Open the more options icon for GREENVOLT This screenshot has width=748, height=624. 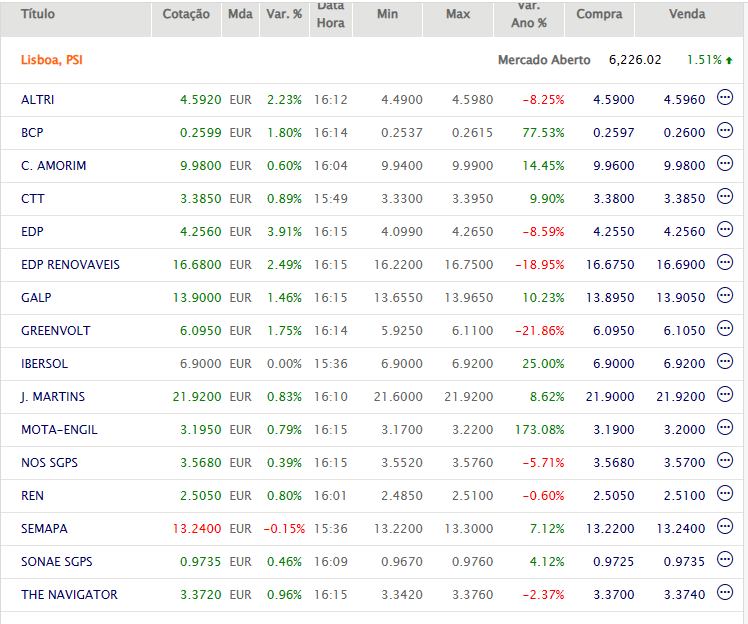[725, 329]
